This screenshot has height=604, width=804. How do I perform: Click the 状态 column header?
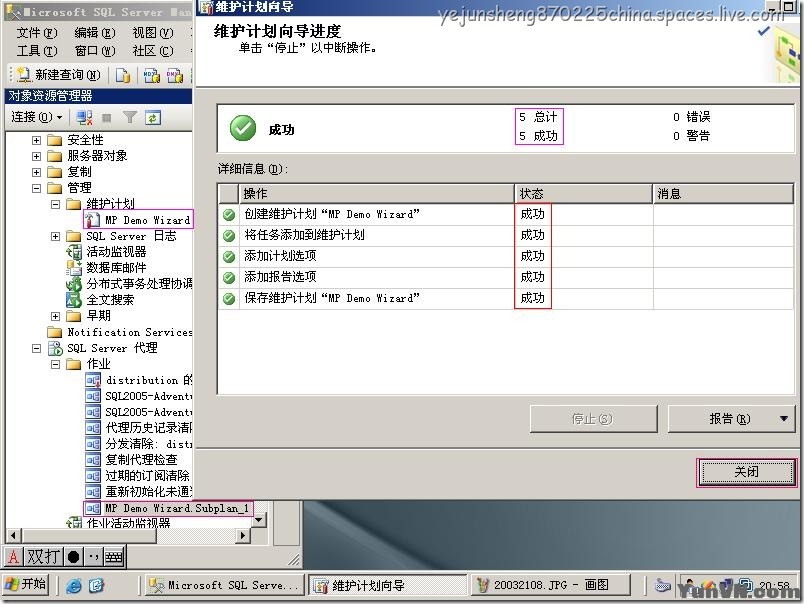coord(584,193)
